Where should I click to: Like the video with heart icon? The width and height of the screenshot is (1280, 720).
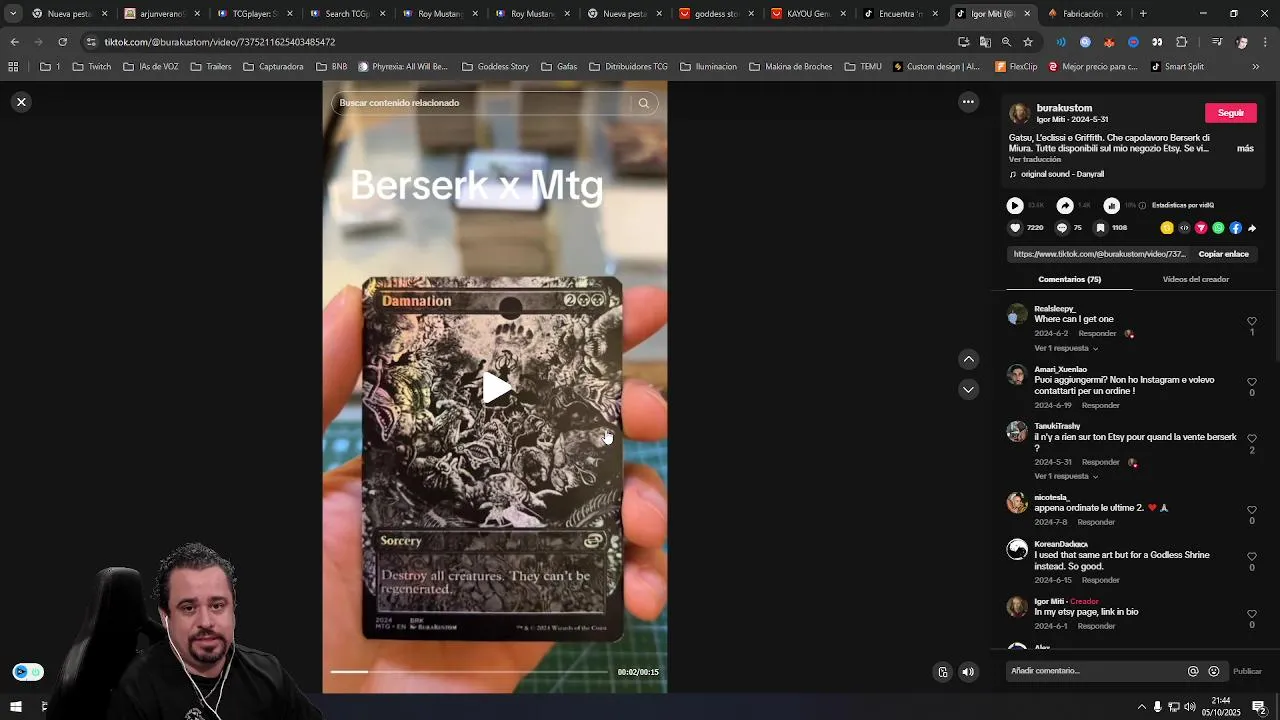tap(1015, 228)
